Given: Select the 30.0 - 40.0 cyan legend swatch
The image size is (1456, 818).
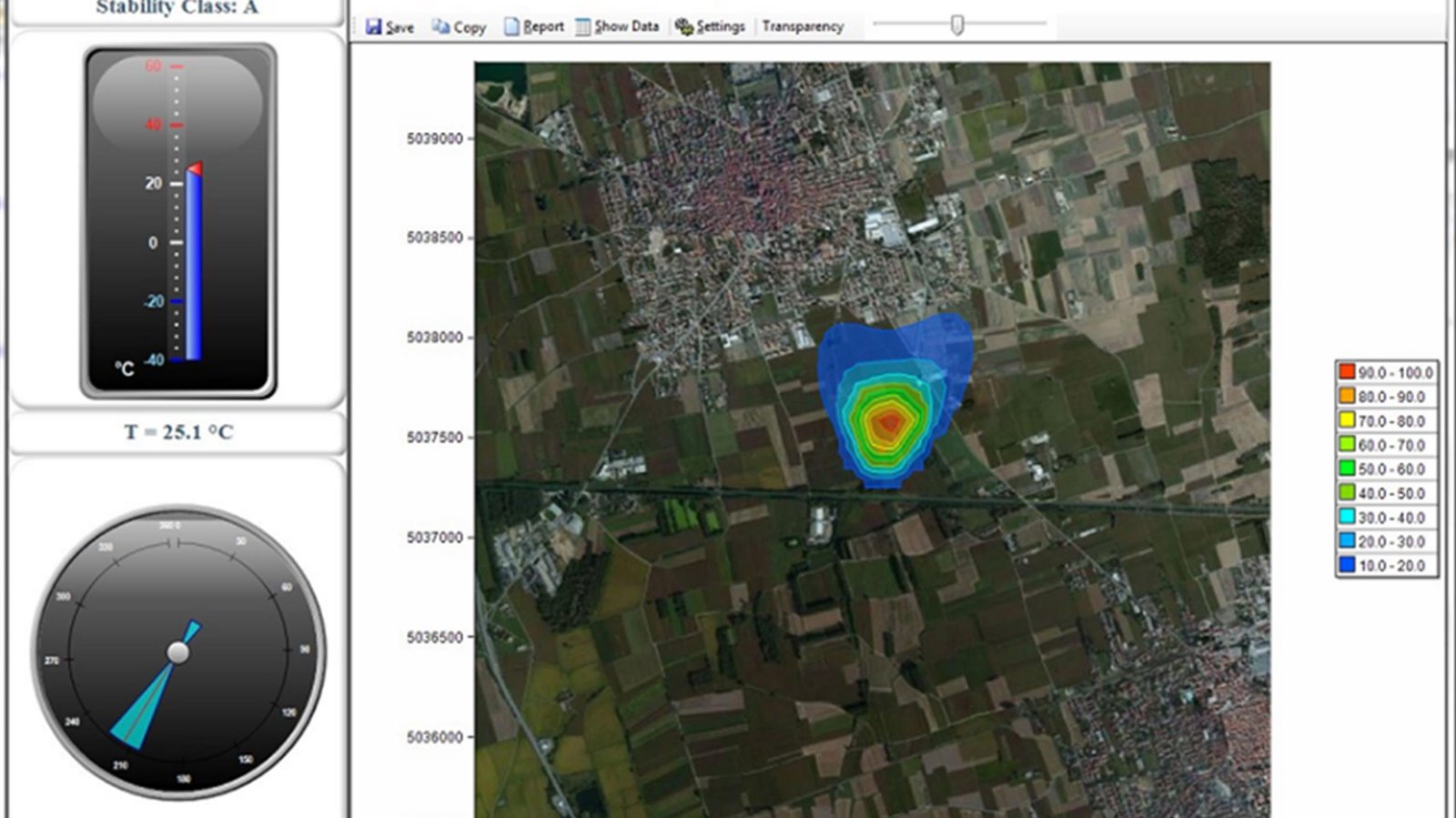Looking at the screenshot, I should (1346, 517).
